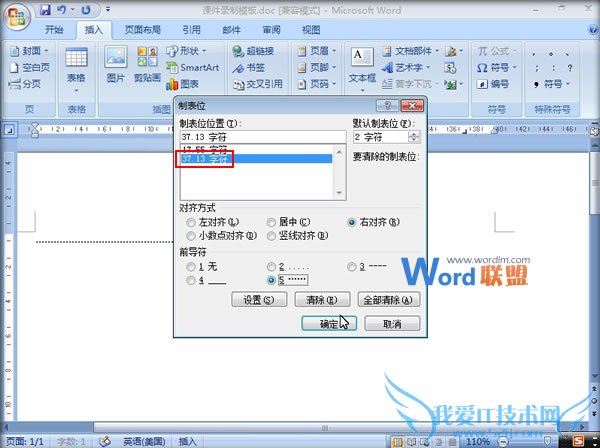
Task: Switch to full screen reading view
Action: (411, 442)
